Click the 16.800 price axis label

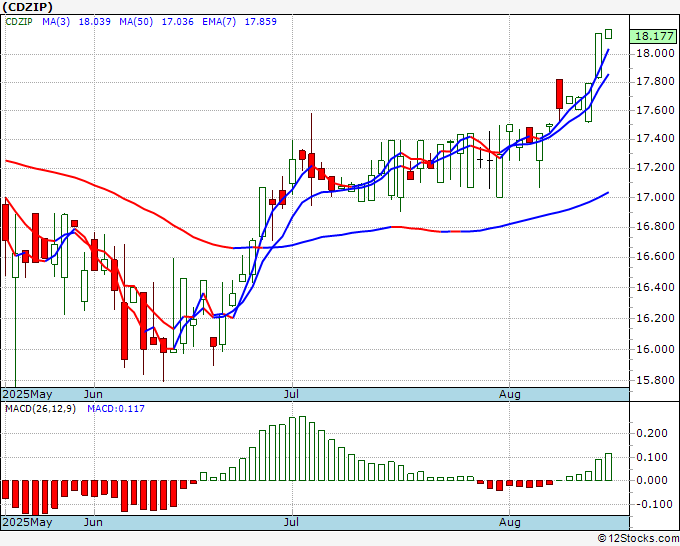click(x=655, y=226)
